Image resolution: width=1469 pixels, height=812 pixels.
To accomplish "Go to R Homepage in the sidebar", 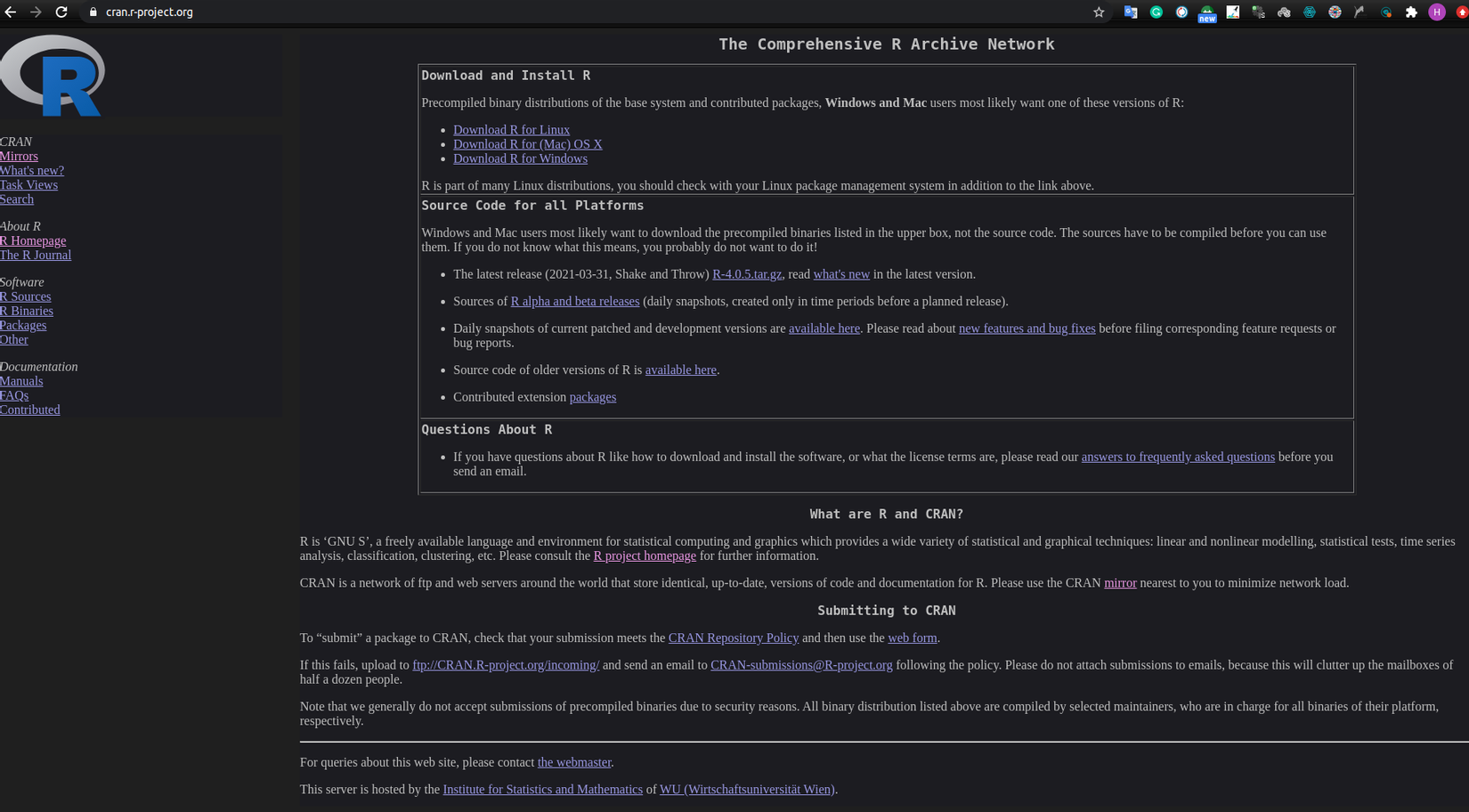I will point(33,241).
